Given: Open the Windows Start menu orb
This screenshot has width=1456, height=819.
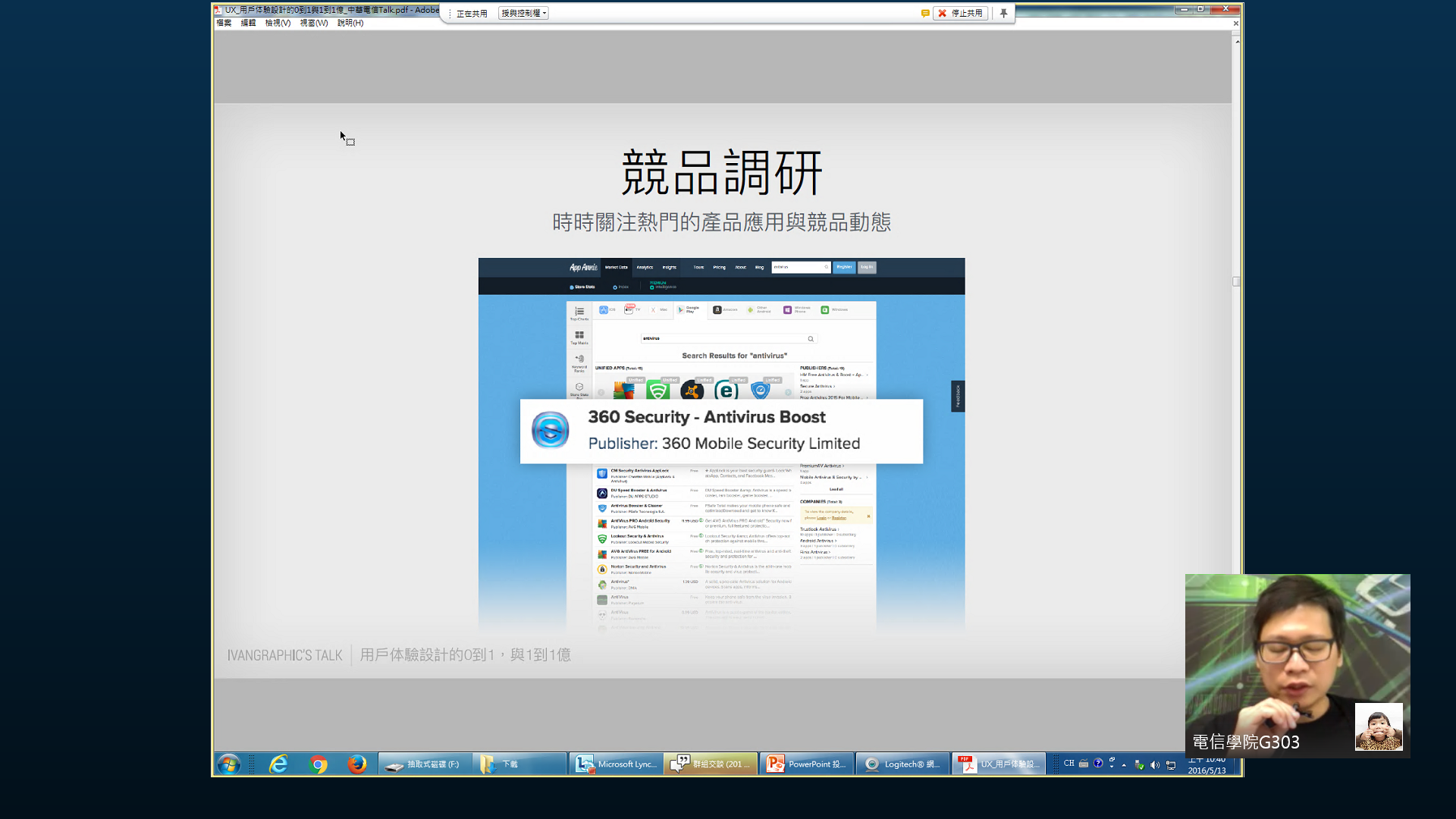Looking at the screenshot, I should coord(228,764).
